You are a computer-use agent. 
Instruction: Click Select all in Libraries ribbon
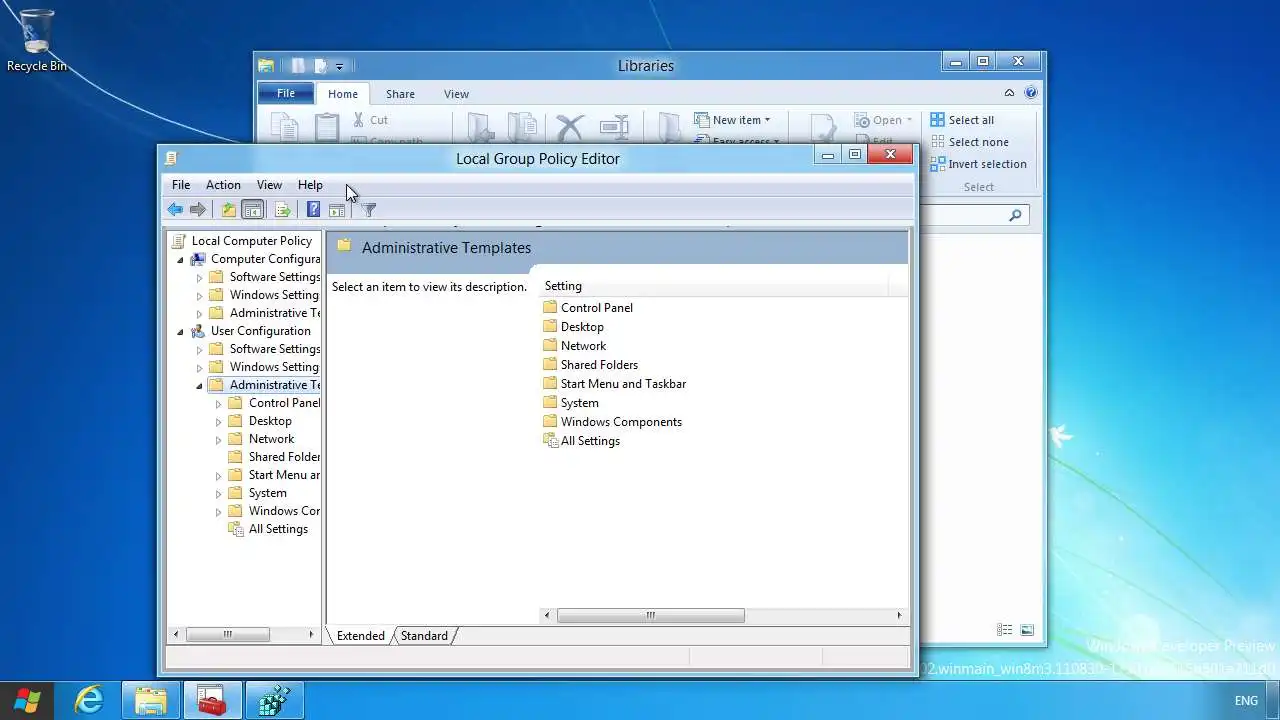[x=962, y=120]
